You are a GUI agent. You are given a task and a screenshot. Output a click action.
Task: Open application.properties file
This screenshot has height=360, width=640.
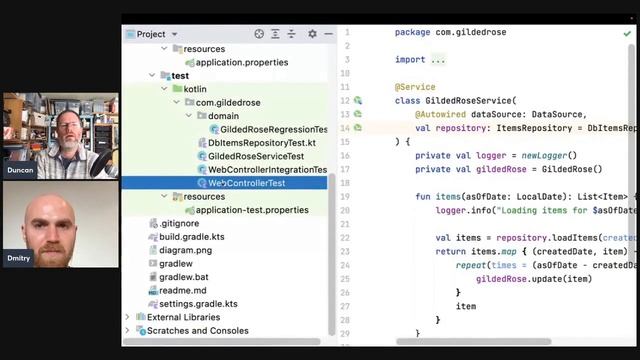pos(242,62)
